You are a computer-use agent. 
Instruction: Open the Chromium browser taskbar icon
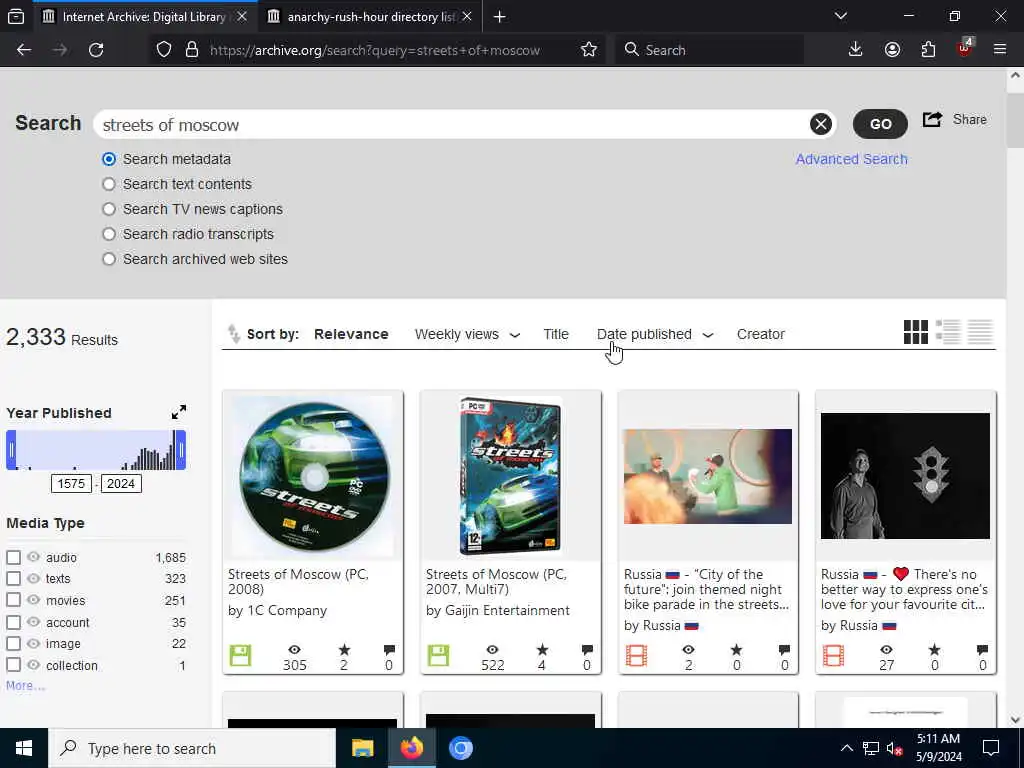(x=460, y=748)
